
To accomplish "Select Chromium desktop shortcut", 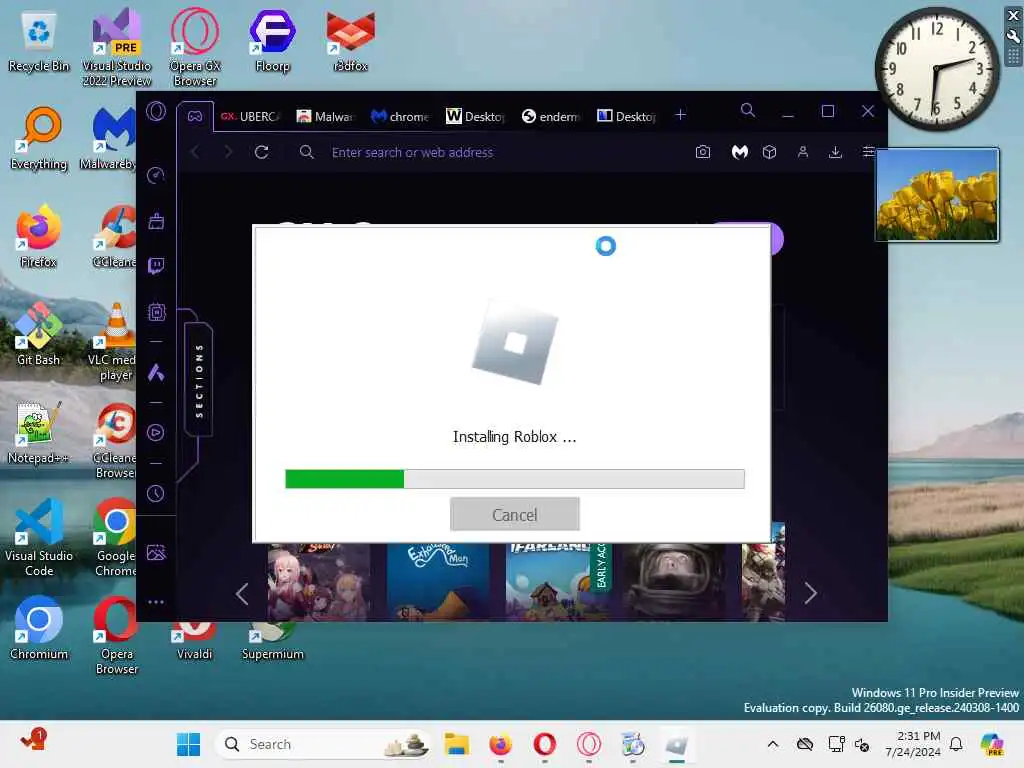I will click(39, 628).
